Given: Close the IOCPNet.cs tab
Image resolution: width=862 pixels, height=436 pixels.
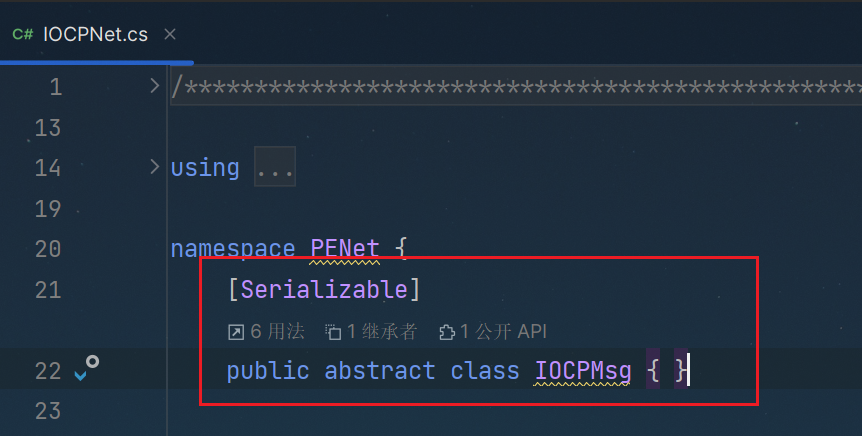Looking at the screenshot, I should pos(170,34).
